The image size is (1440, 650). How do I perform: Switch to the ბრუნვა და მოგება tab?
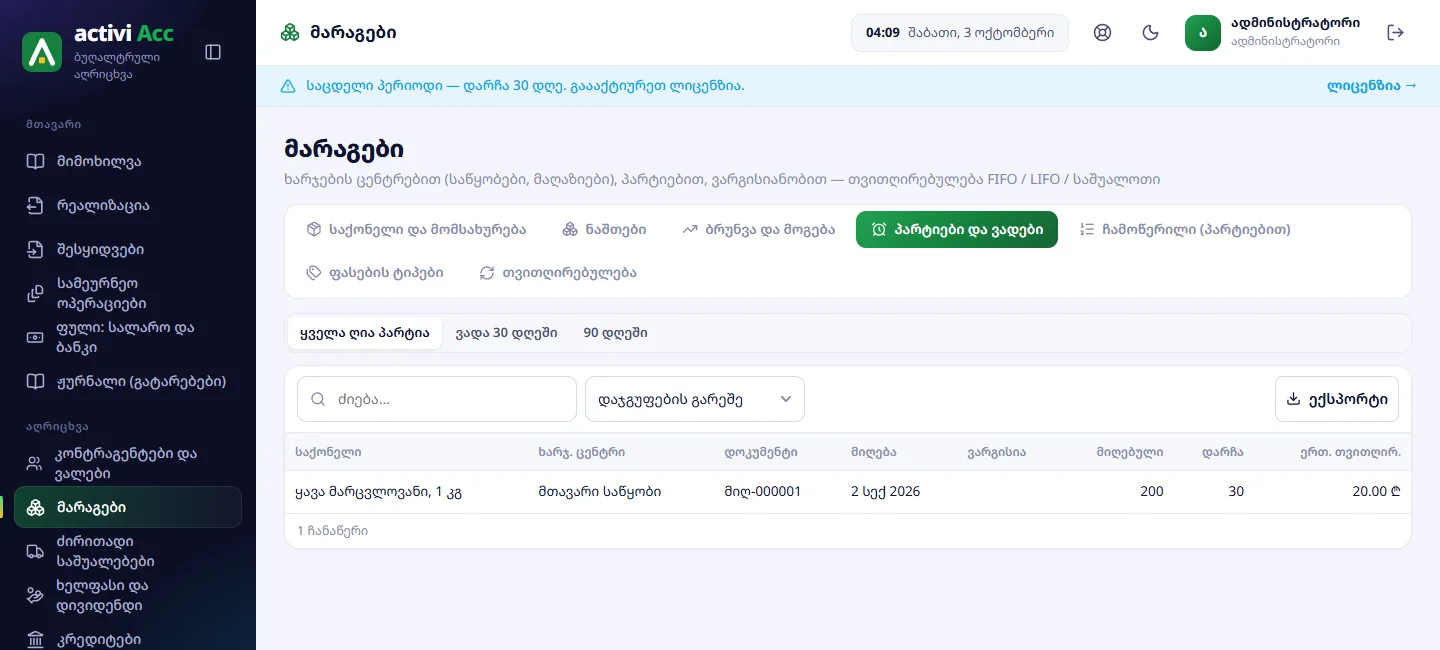click(758, 229)
